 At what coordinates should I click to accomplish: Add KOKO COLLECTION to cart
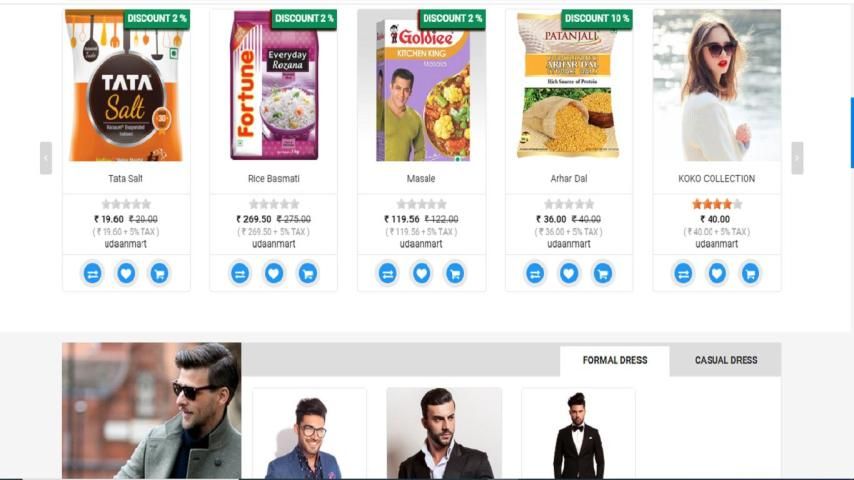coord(751,273)
